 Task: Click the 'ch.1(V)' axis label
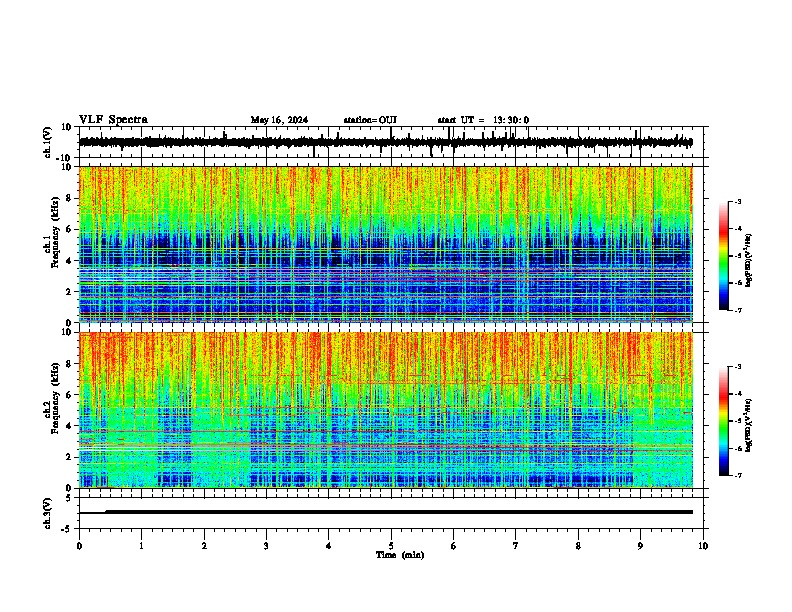(47, 142)
